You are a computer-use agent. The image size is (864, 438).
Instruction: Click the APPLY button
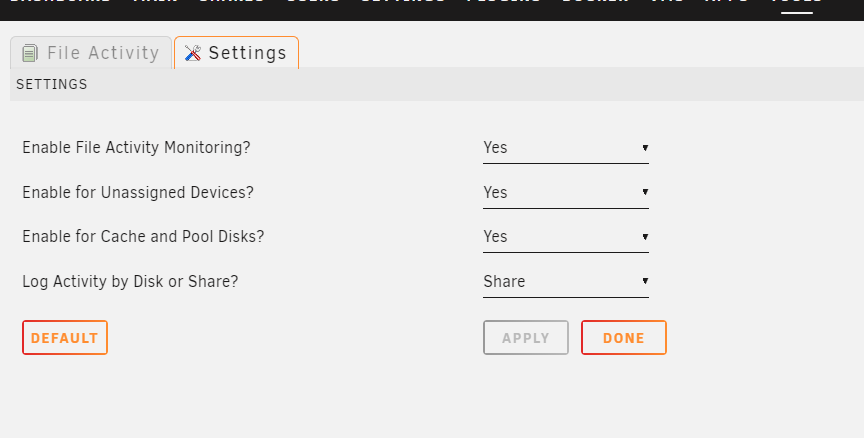[x=526, y=338]
